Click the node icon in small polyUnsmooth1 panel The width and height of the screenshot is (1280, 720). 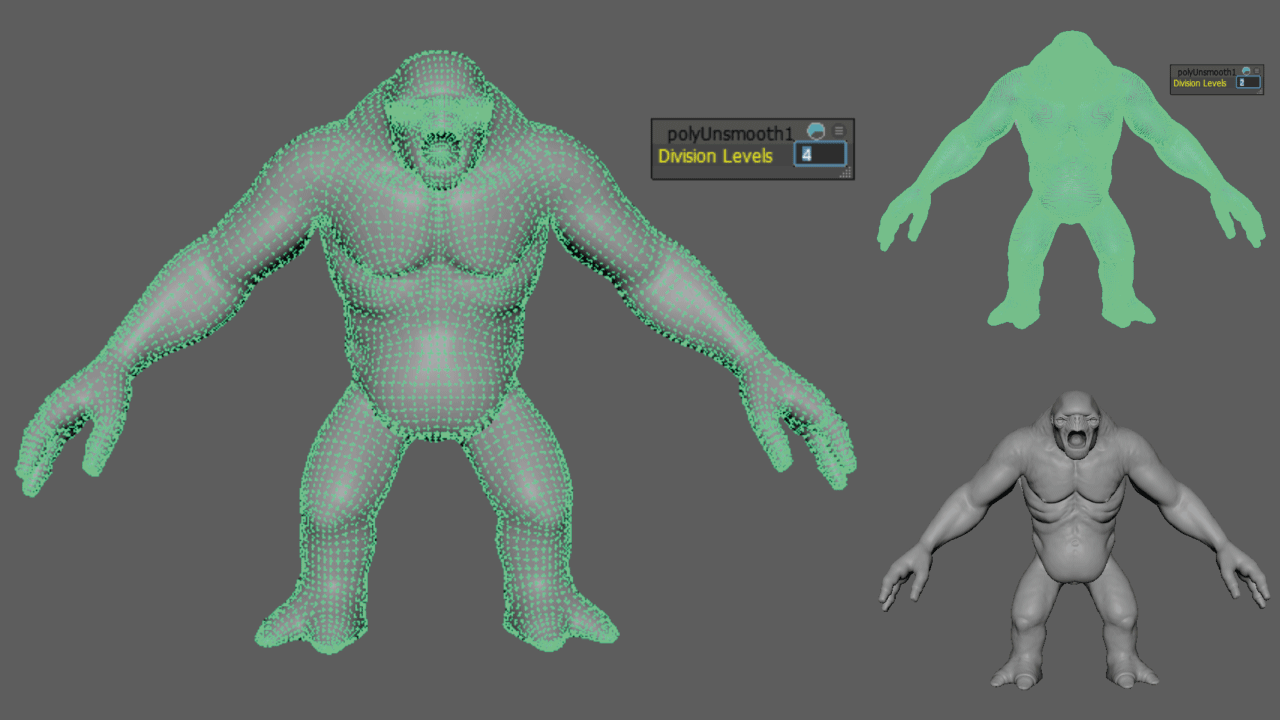pos(1246,71)
